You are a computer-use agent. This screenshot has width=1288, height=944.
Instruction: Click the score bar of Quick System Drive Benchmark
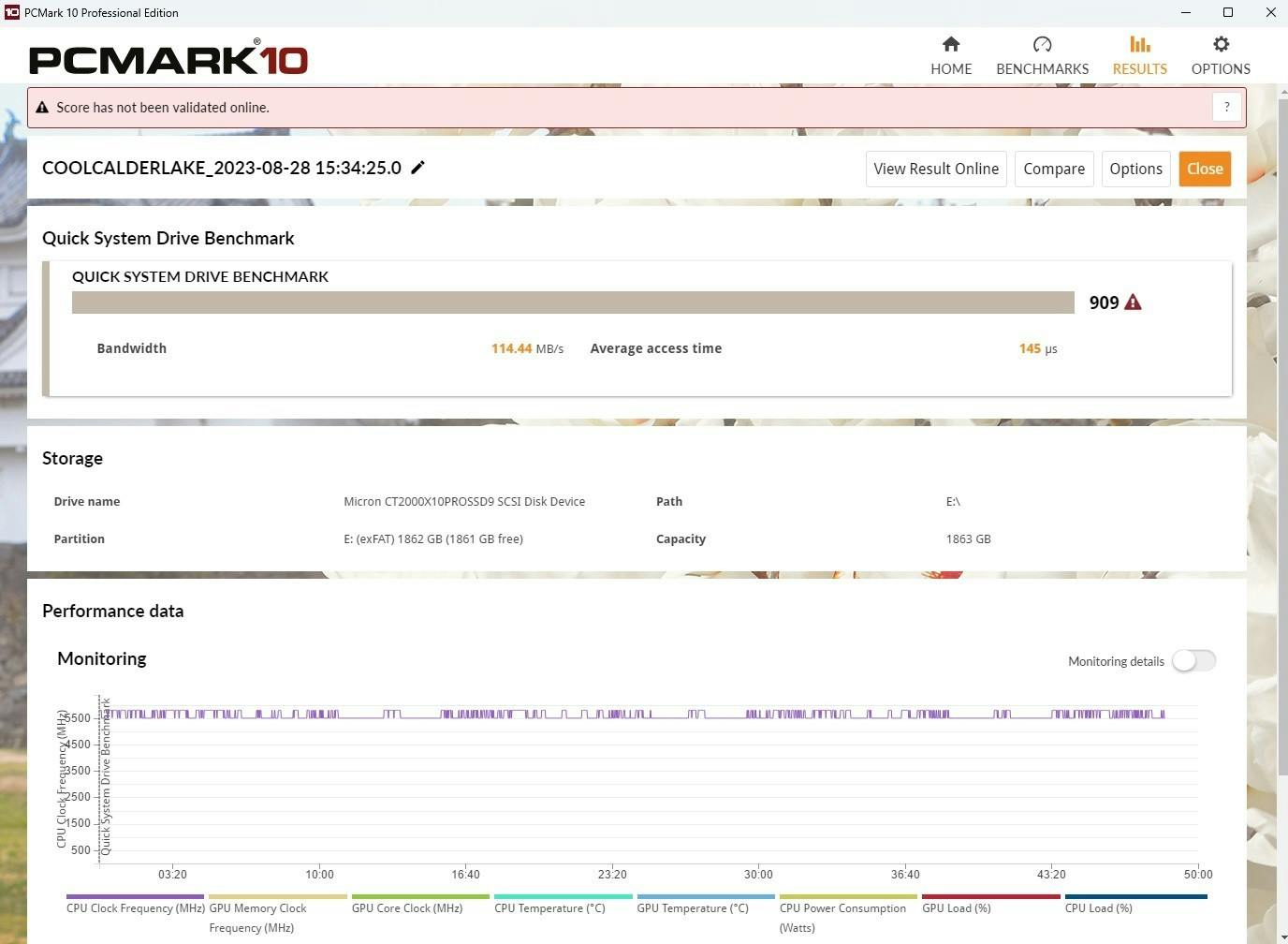573,302
